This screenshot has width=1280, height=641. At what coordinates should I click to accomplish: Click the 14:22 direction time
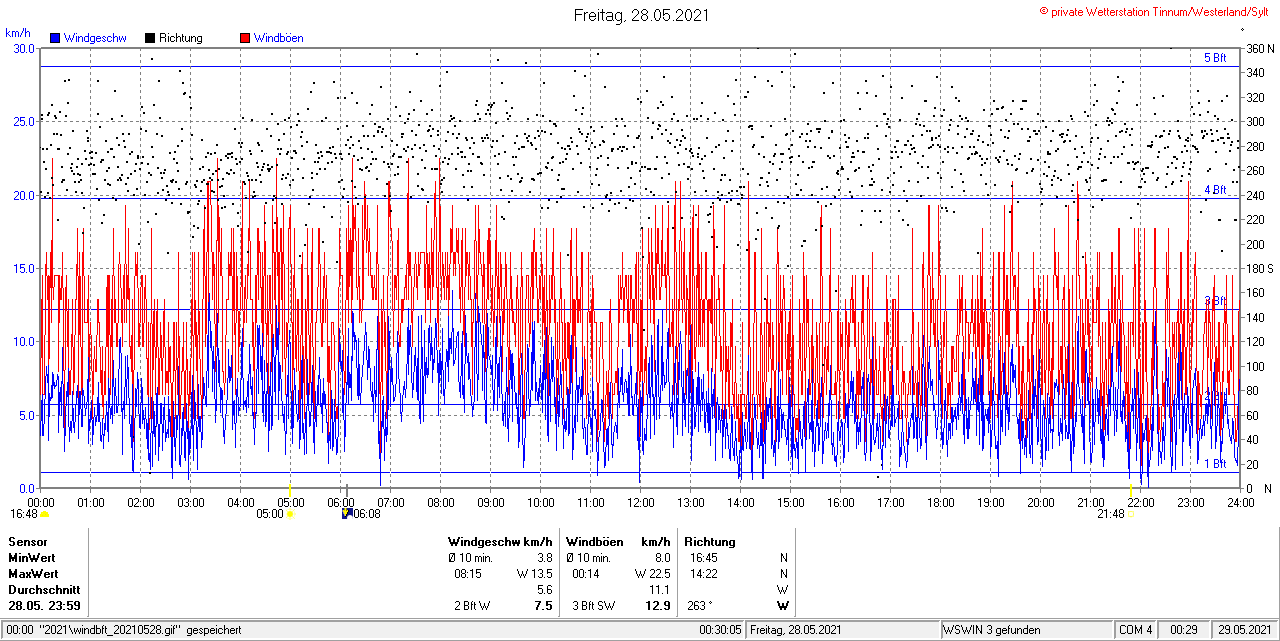click(x=703, y=574)
